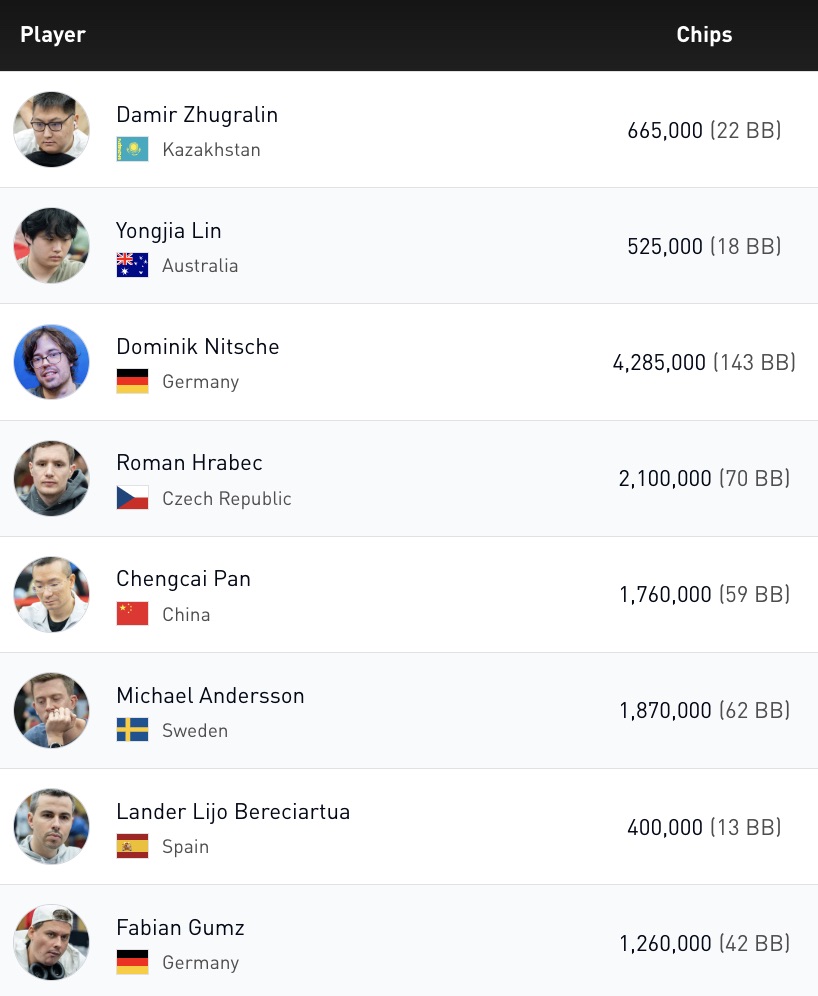
Task: Click the Fabian Gumz name link
Action: click(x=180, y=928)
